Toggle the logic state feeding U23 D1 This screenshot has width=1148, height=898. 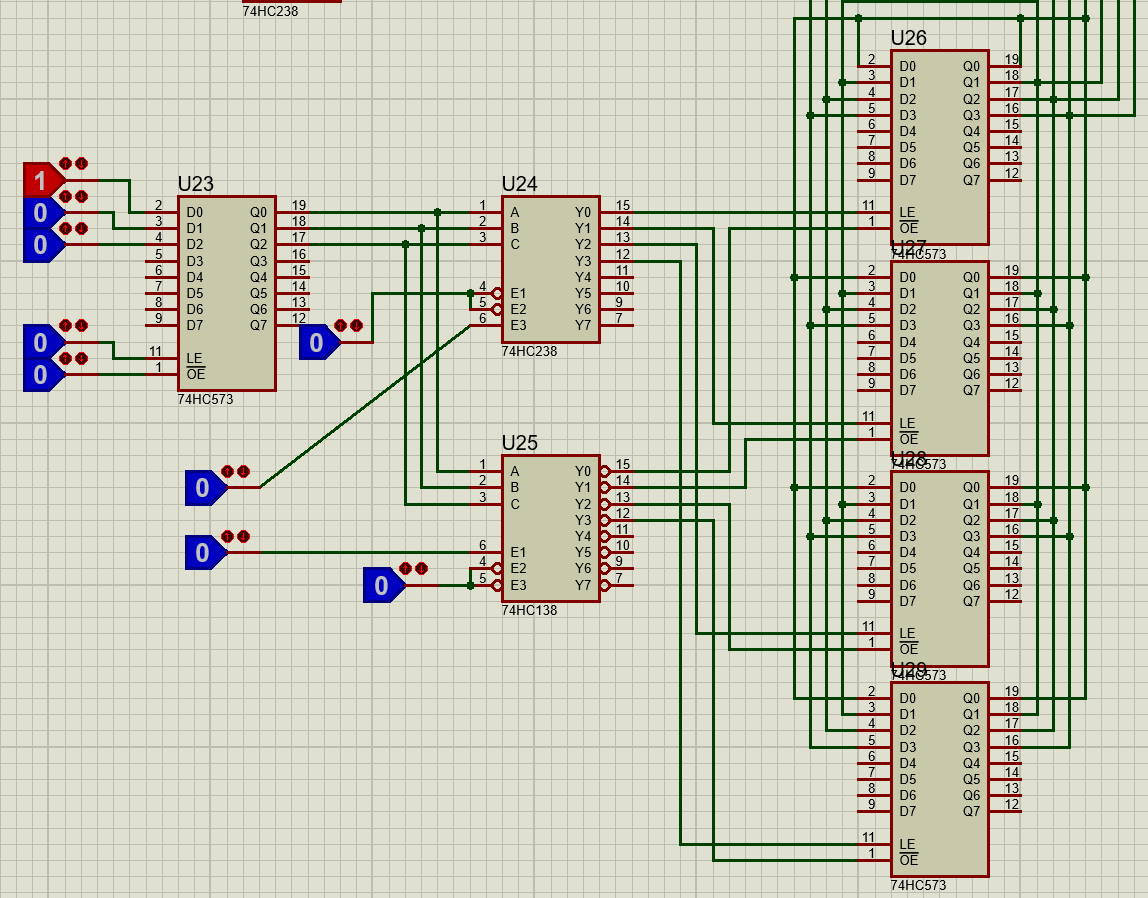click(x=40, y=213)
